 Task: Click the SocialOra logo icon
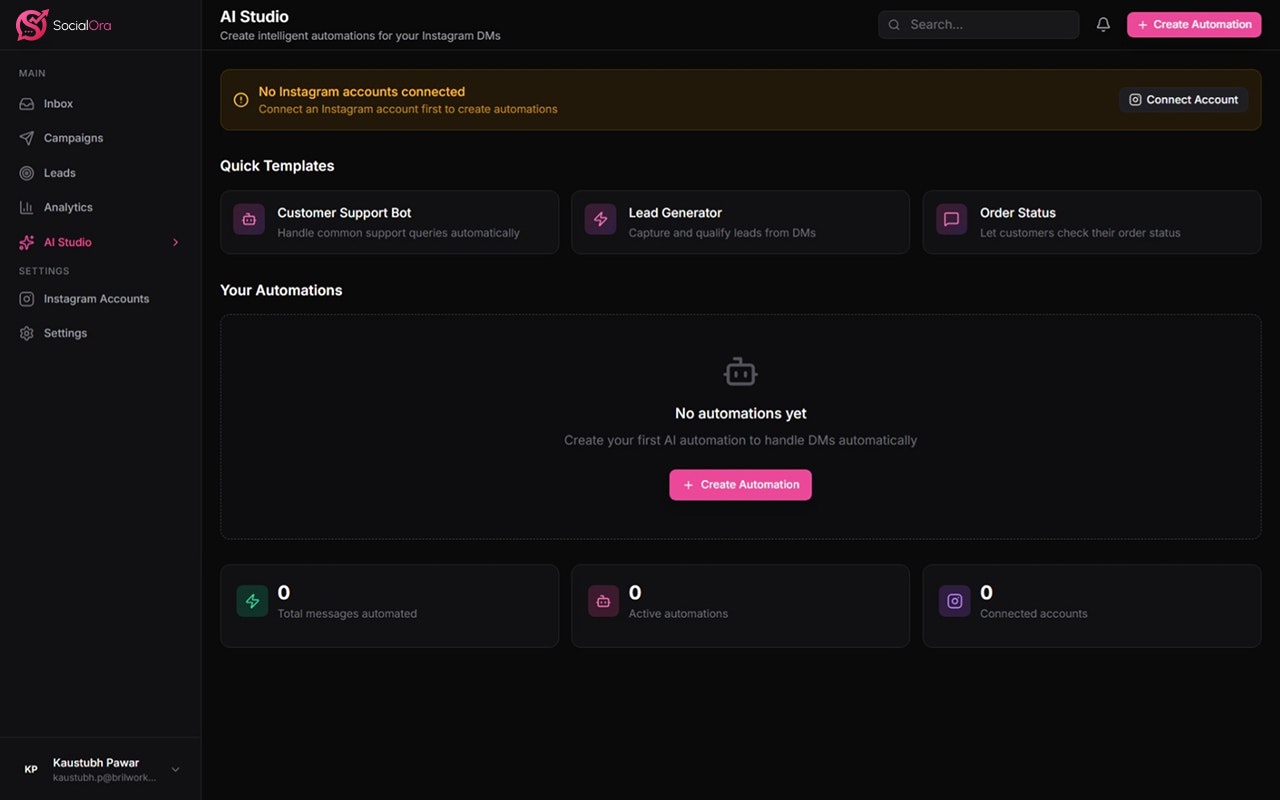(x=32, y=25)
